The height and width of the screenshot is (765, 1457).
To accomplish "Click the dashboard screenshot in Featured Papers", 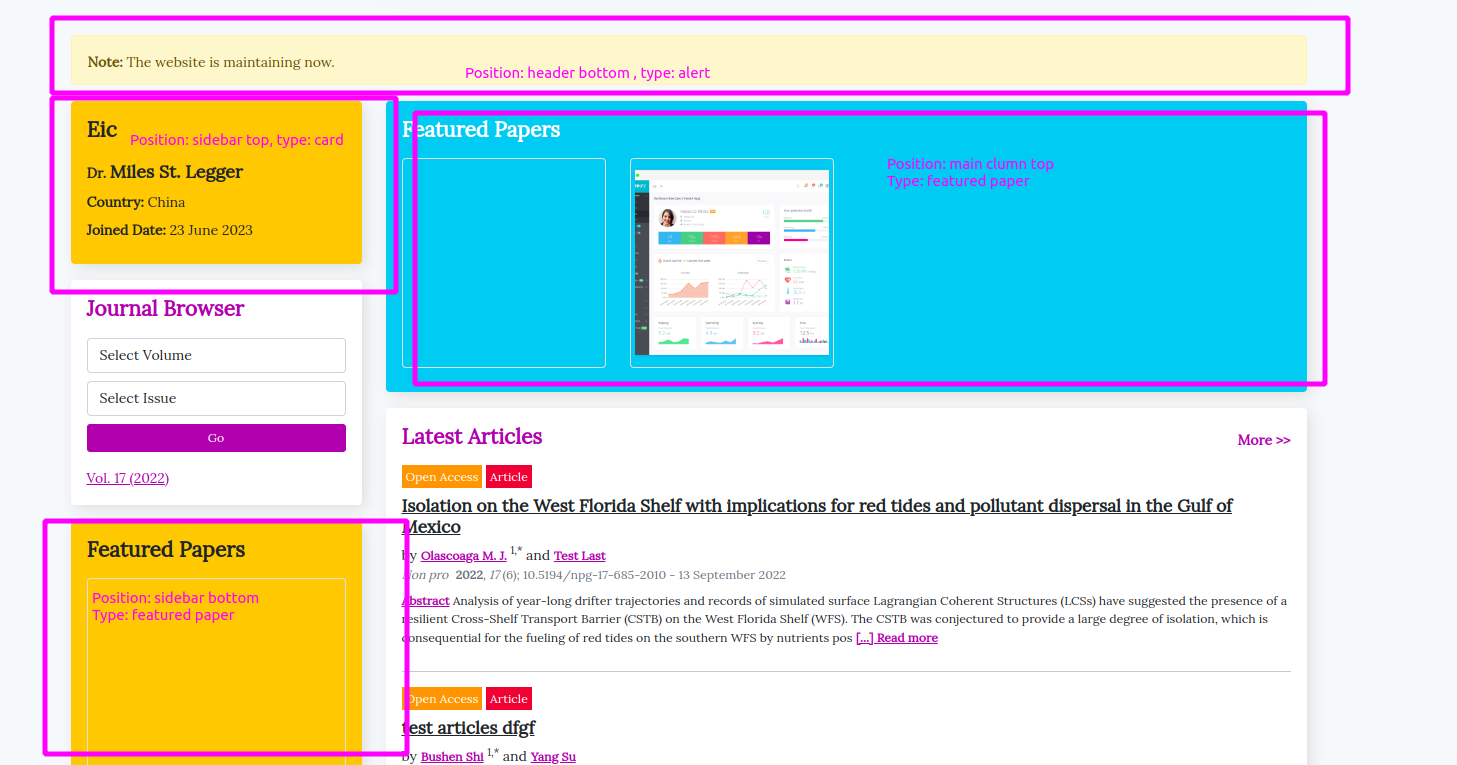I will pyautogui.click(x=731, y=262).
